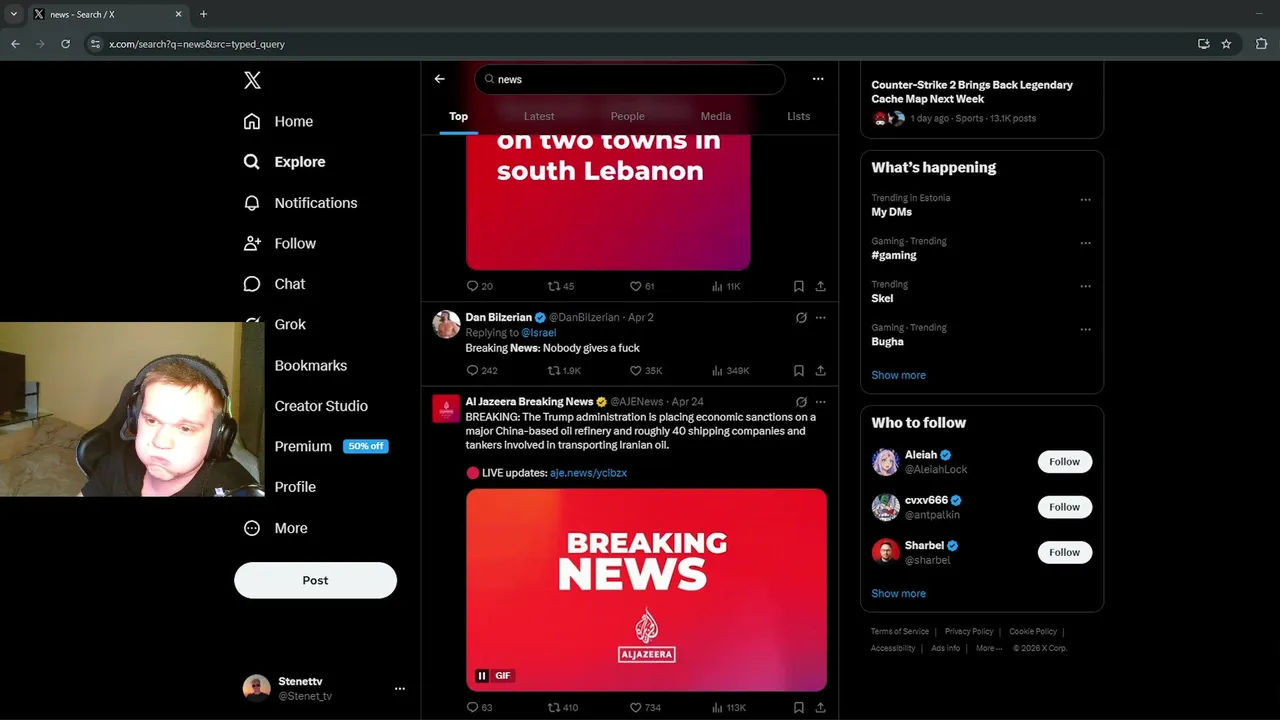This screenshot has height=720, width=1280.
Task: Bookmark Dan Bilzerian's post
Action: (798, 370)
